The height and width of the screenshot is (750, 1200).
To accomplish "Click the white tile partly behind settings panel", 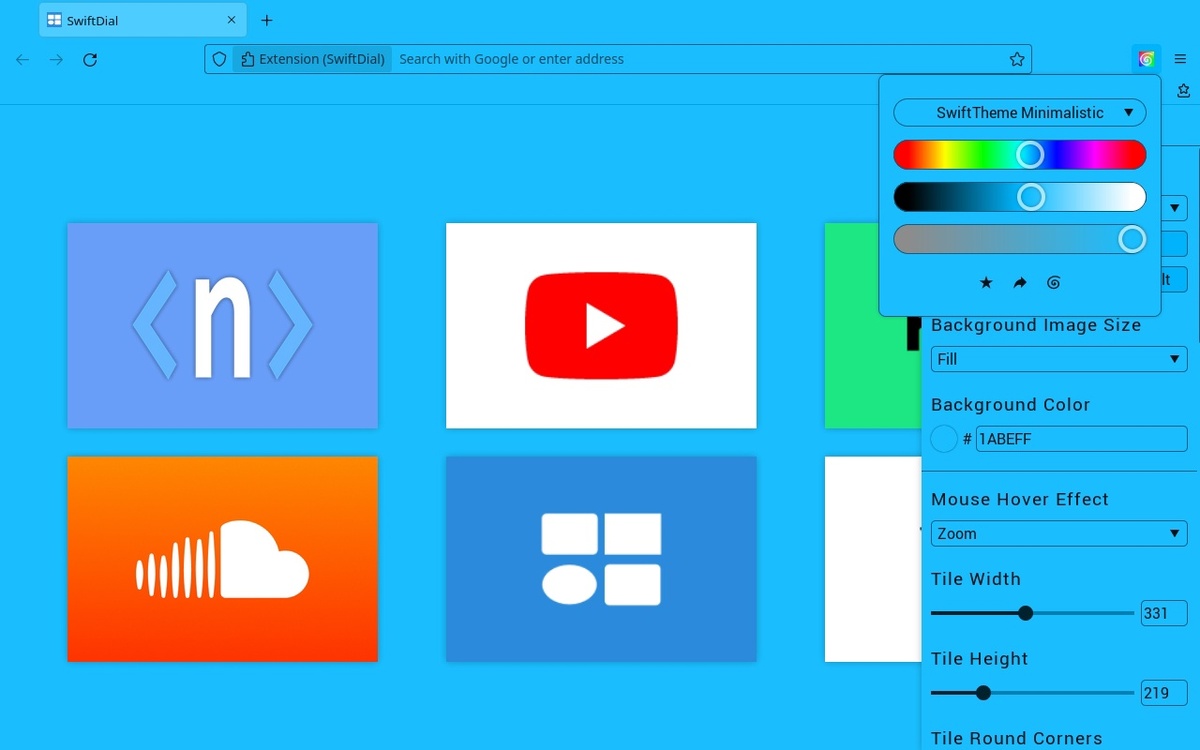I will [x=872, y=559].
